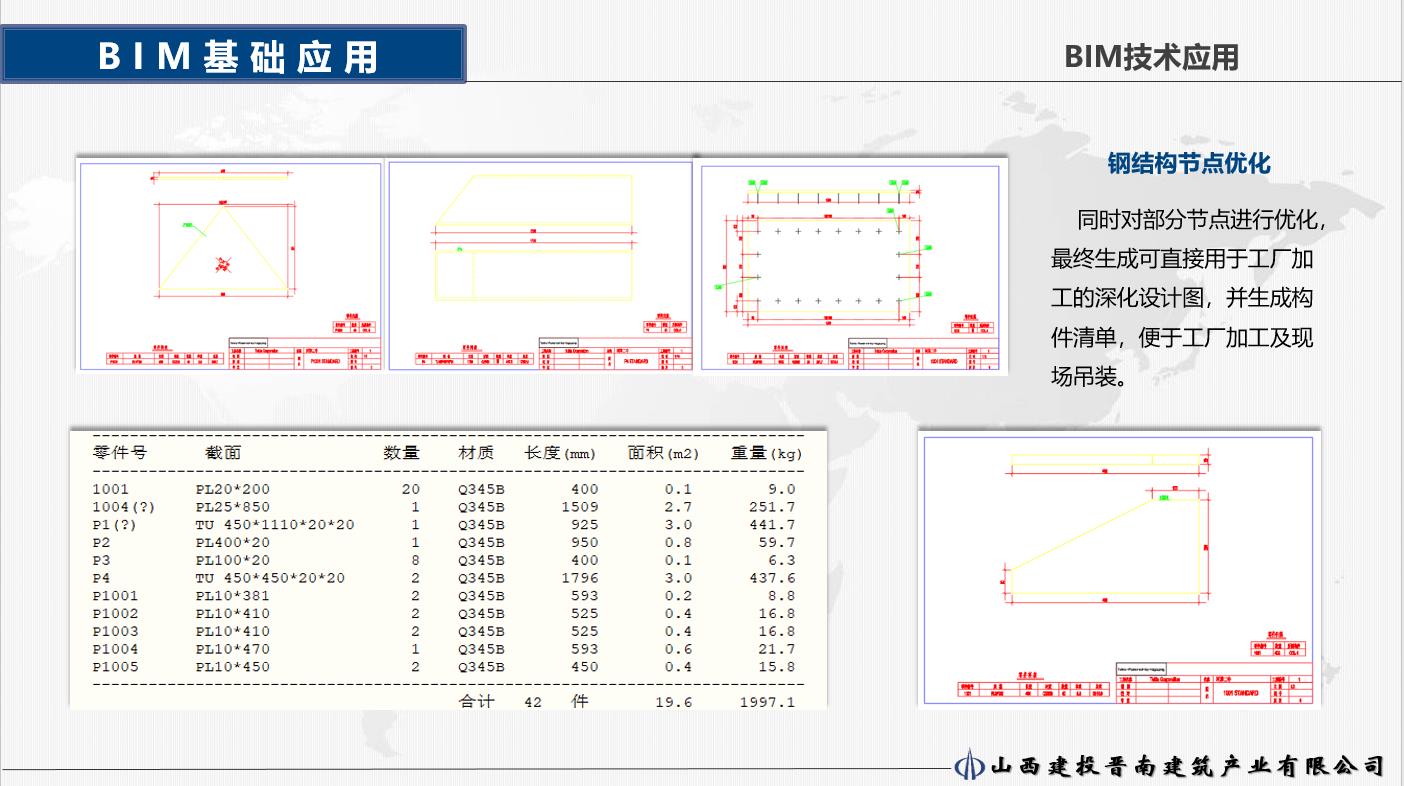Click the weight value 437.6

(x=773, y=578)
